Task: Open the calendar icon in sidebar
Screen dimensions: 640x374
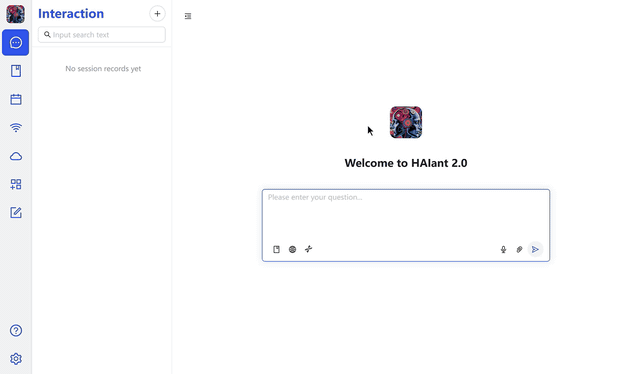Action: tap(16, 99)
